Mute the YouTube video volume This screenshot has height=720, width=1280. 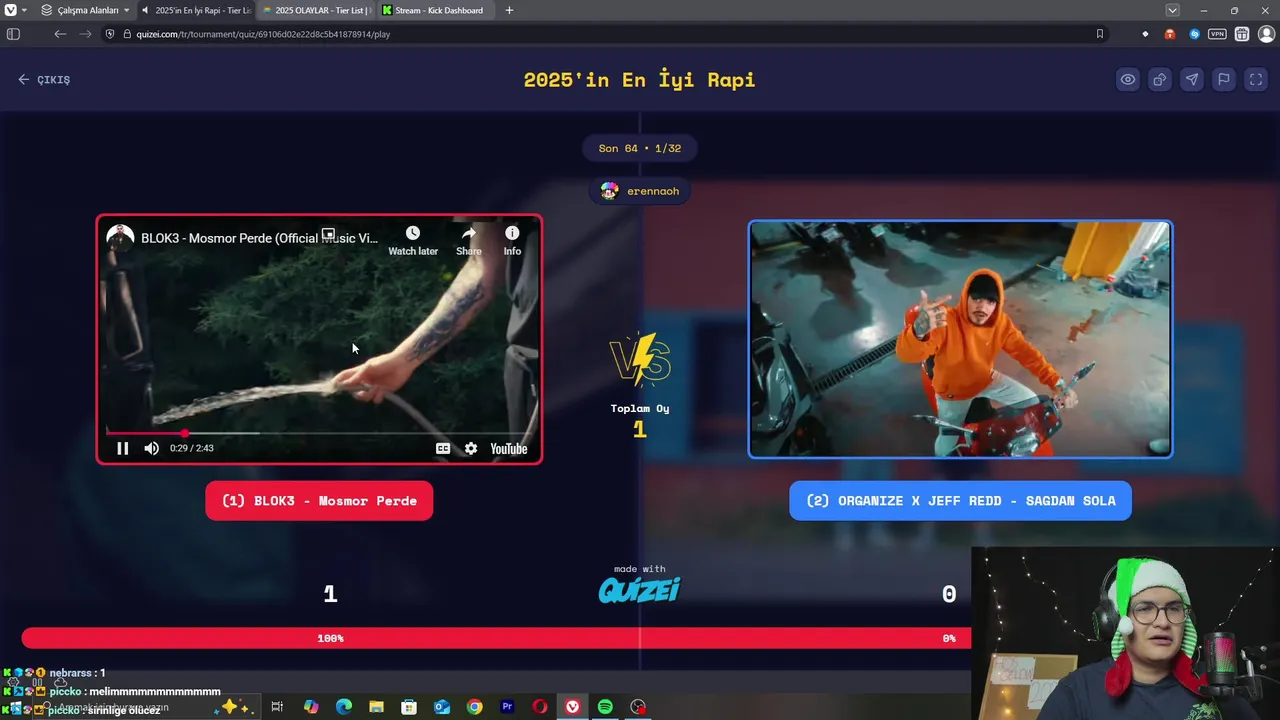151,449
